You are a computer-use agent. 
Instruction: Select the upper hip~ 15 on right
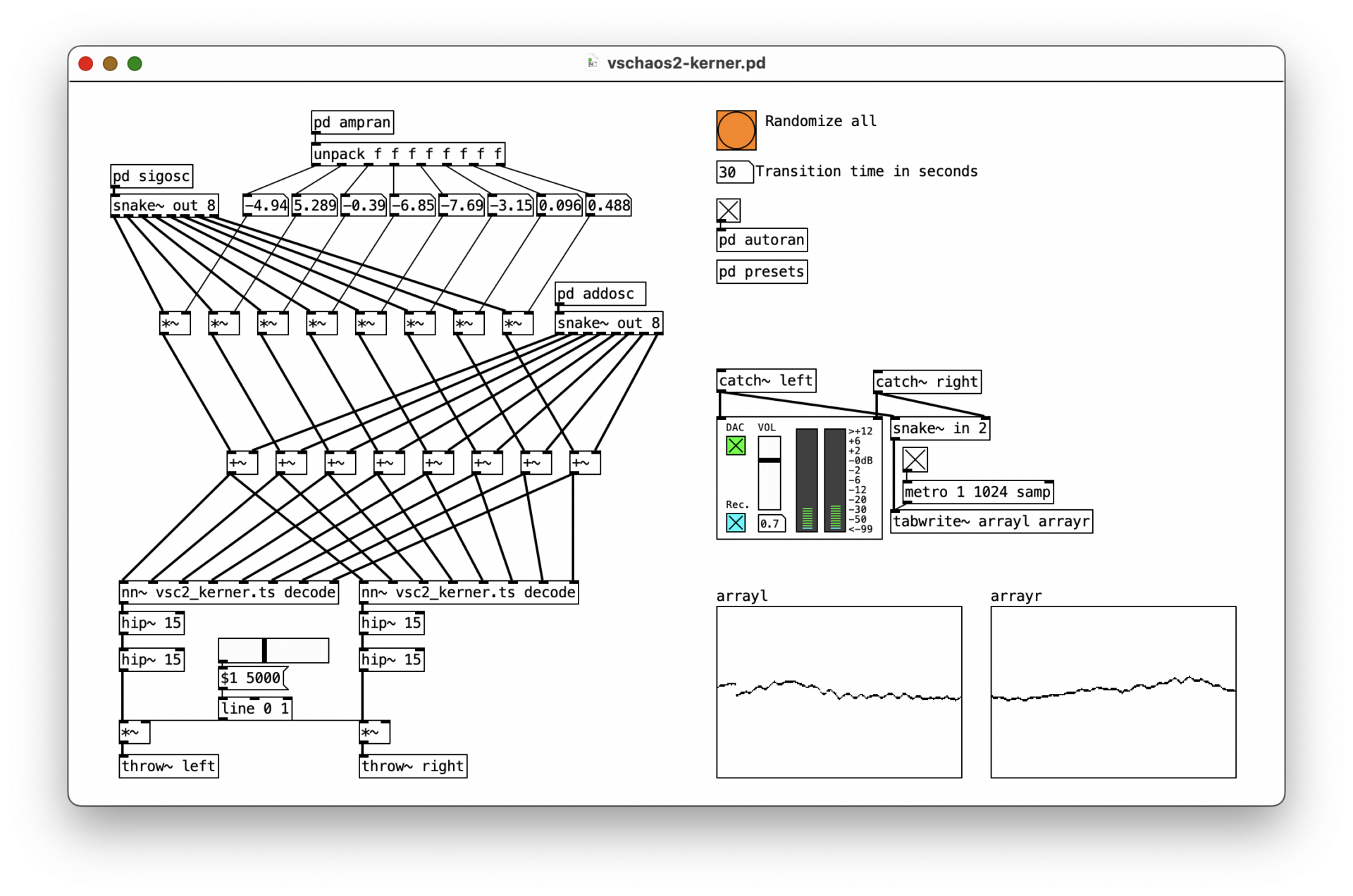click(x=392, y=623)
